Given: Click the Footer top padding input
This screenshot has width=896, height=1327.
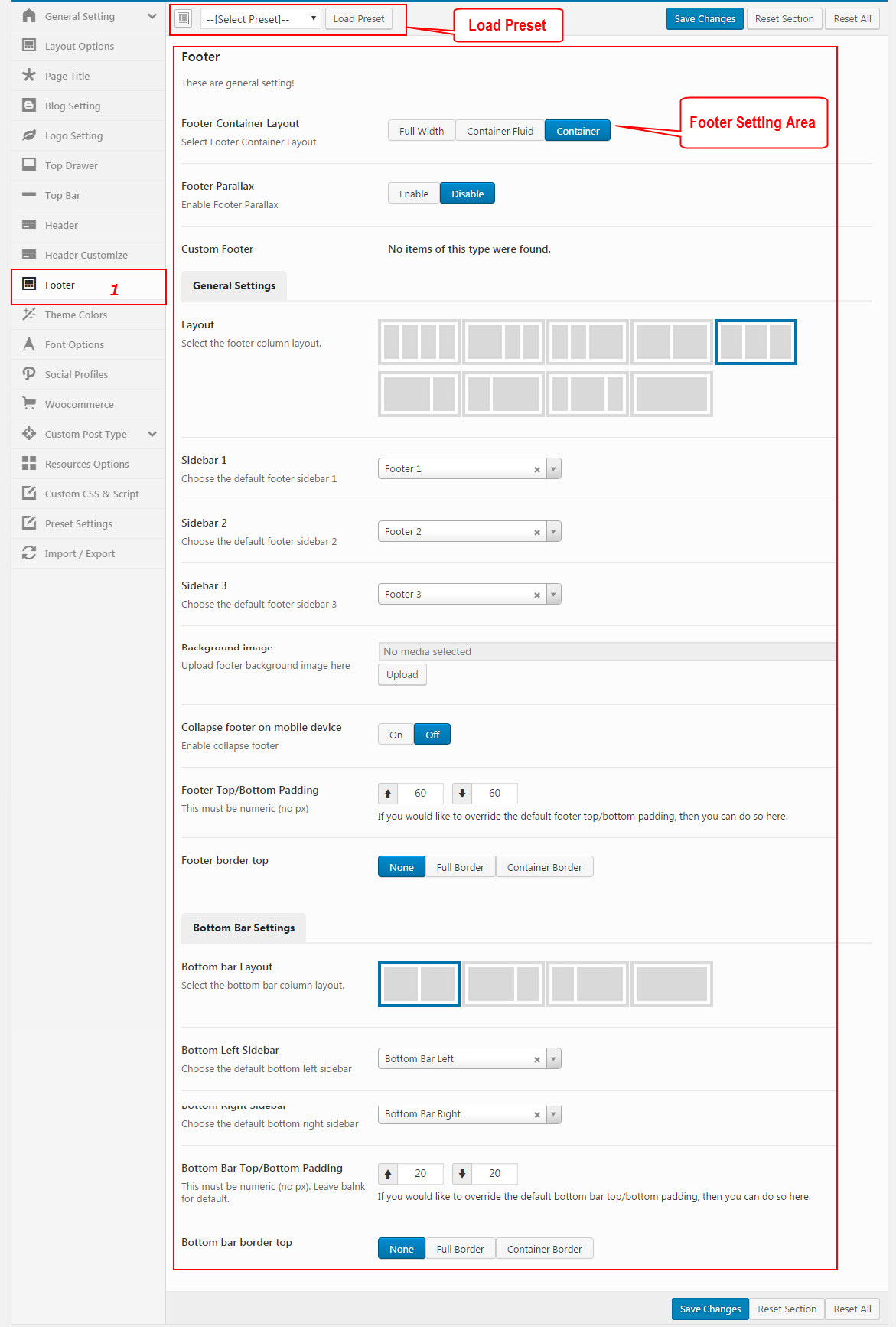Looking at the screenshot, I should (420, 793).
